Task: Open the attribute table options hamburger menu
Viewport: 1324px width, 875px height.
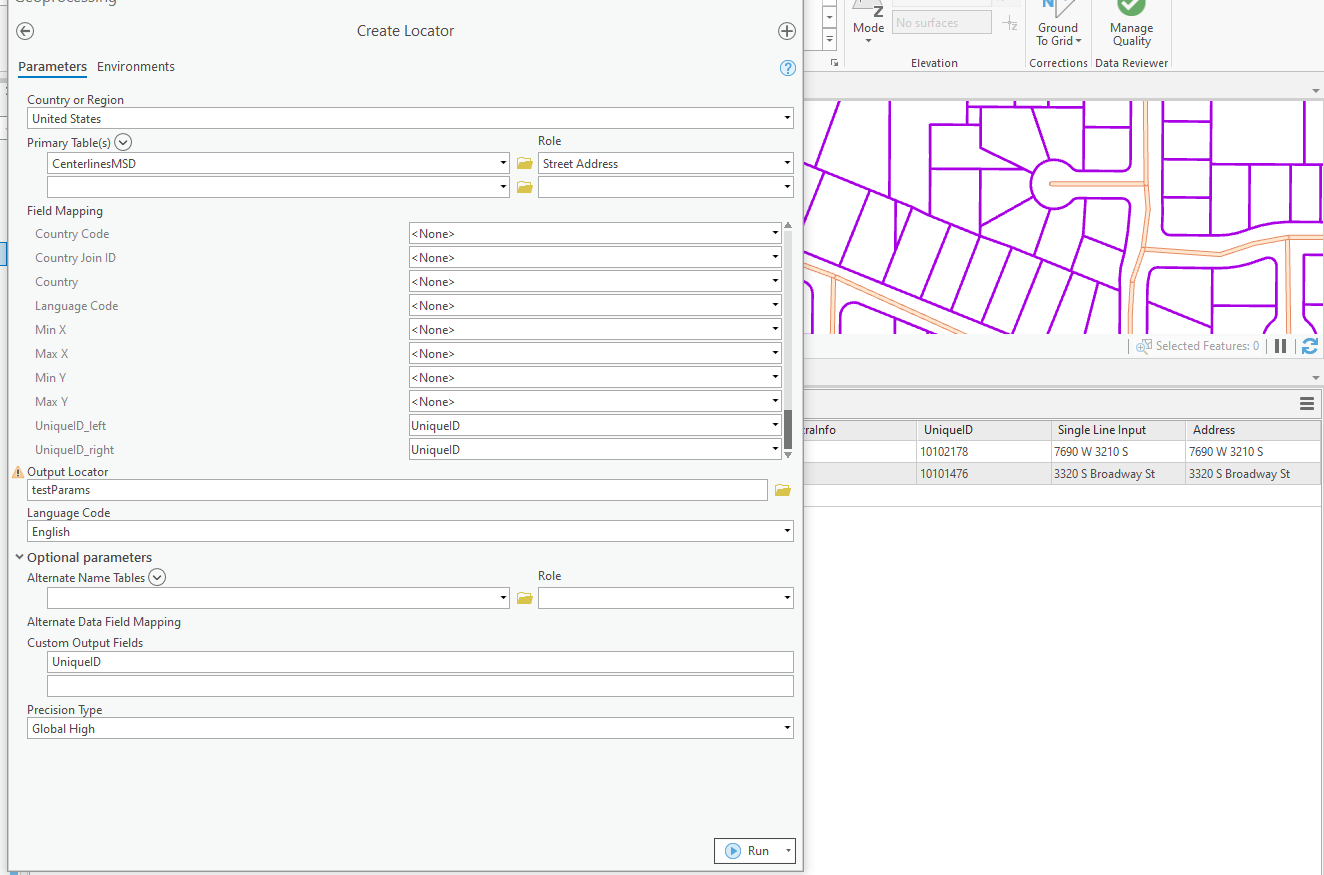Action: pos(1307,404)
